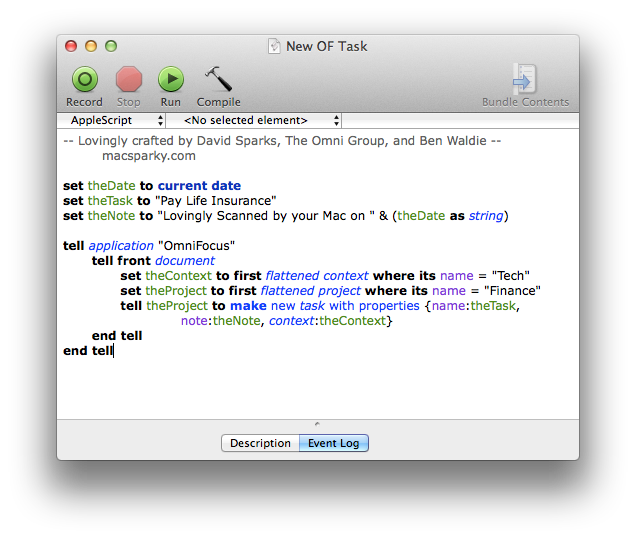Click the "Pay Life Insurance" string
This screenshot has width=636, height=539.
point(215,201)
